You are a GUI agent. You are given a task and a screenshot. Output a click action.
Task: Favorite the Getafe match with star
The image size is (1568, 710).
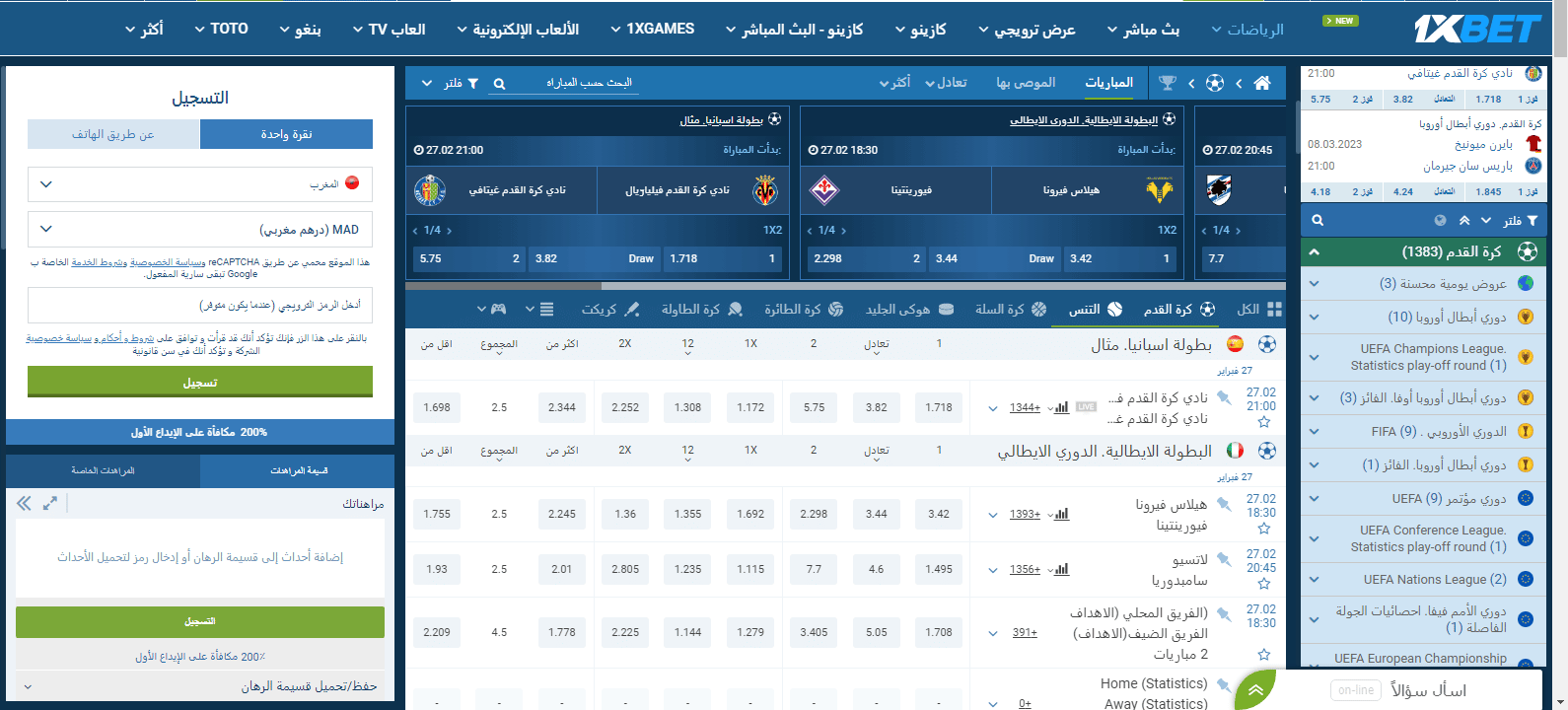pyautogui.click(x=1264, y=422)
